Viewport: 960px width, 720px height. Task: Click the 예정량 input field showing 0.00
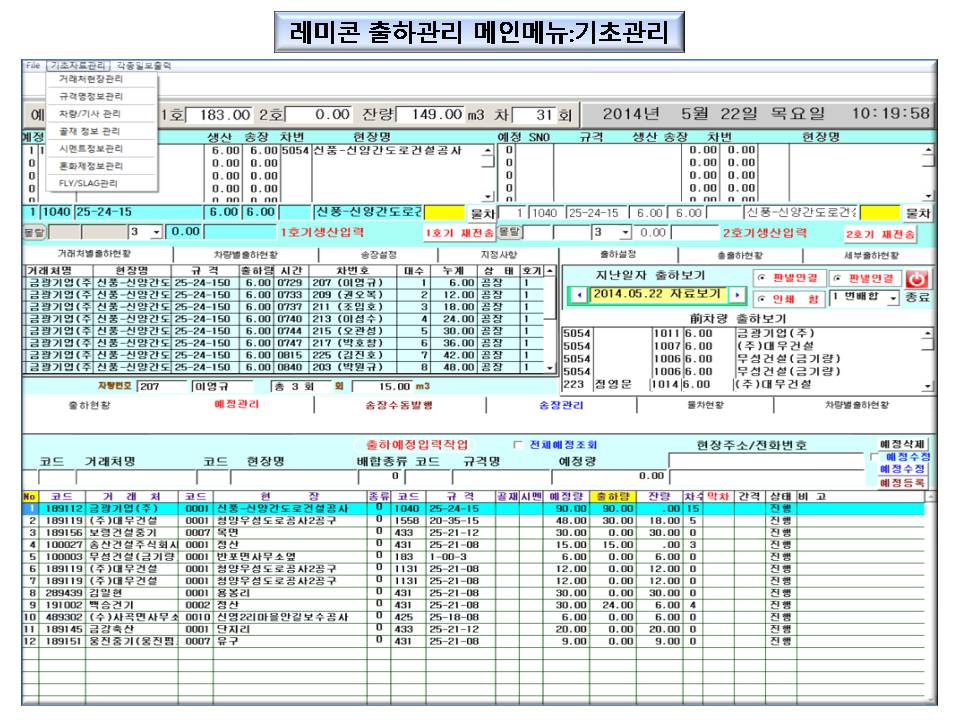[x=609, y=476]
